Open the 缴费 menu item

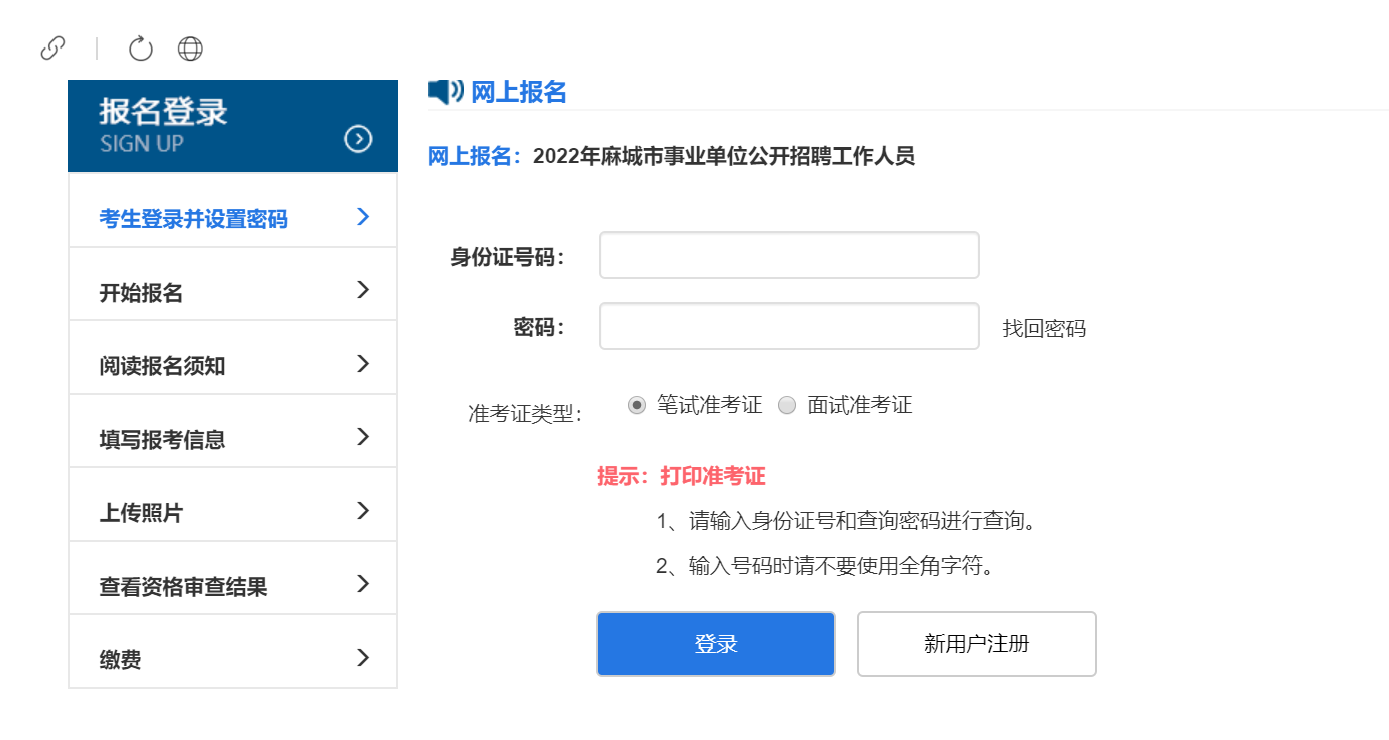tap(233, 652)
